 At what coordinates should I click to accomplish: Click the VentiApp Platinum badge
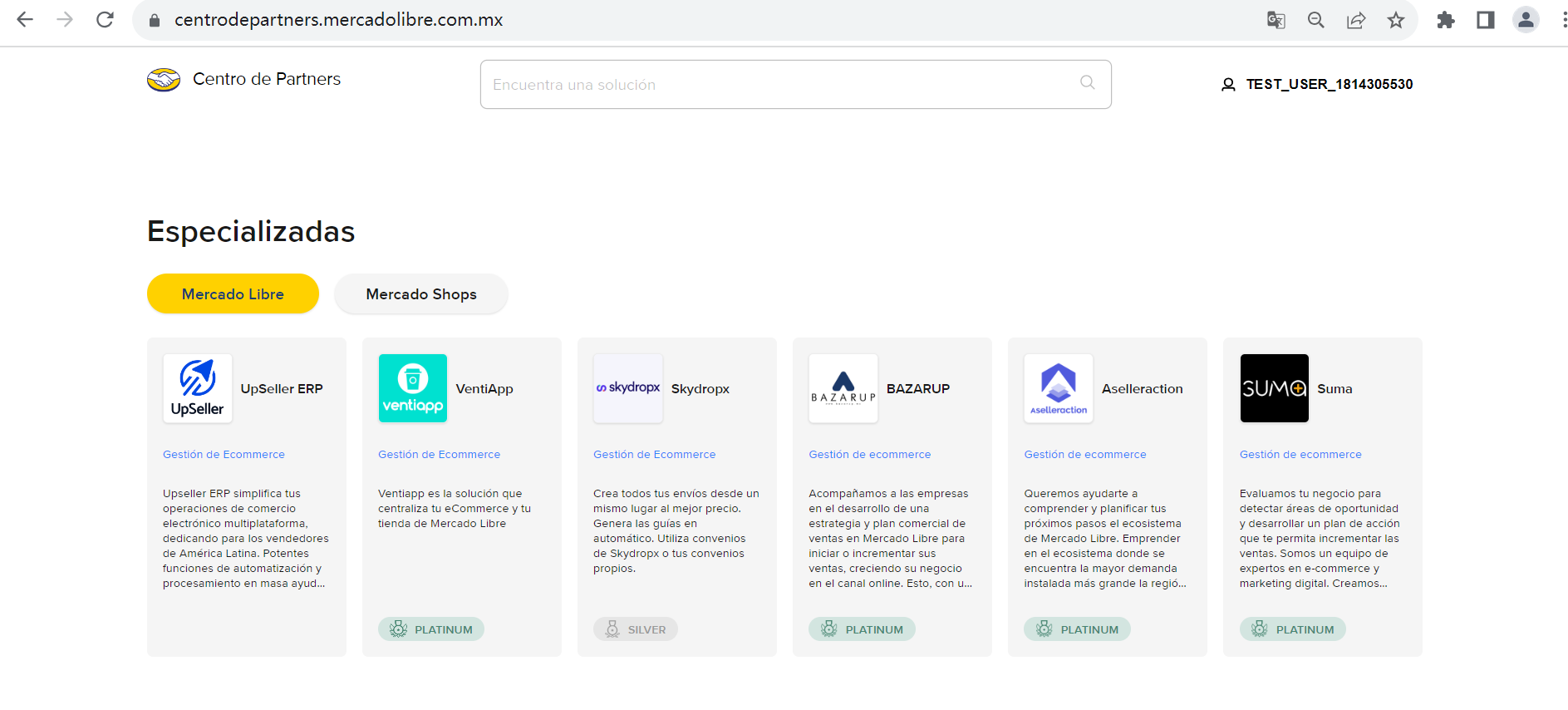click(x=431, y=629)
